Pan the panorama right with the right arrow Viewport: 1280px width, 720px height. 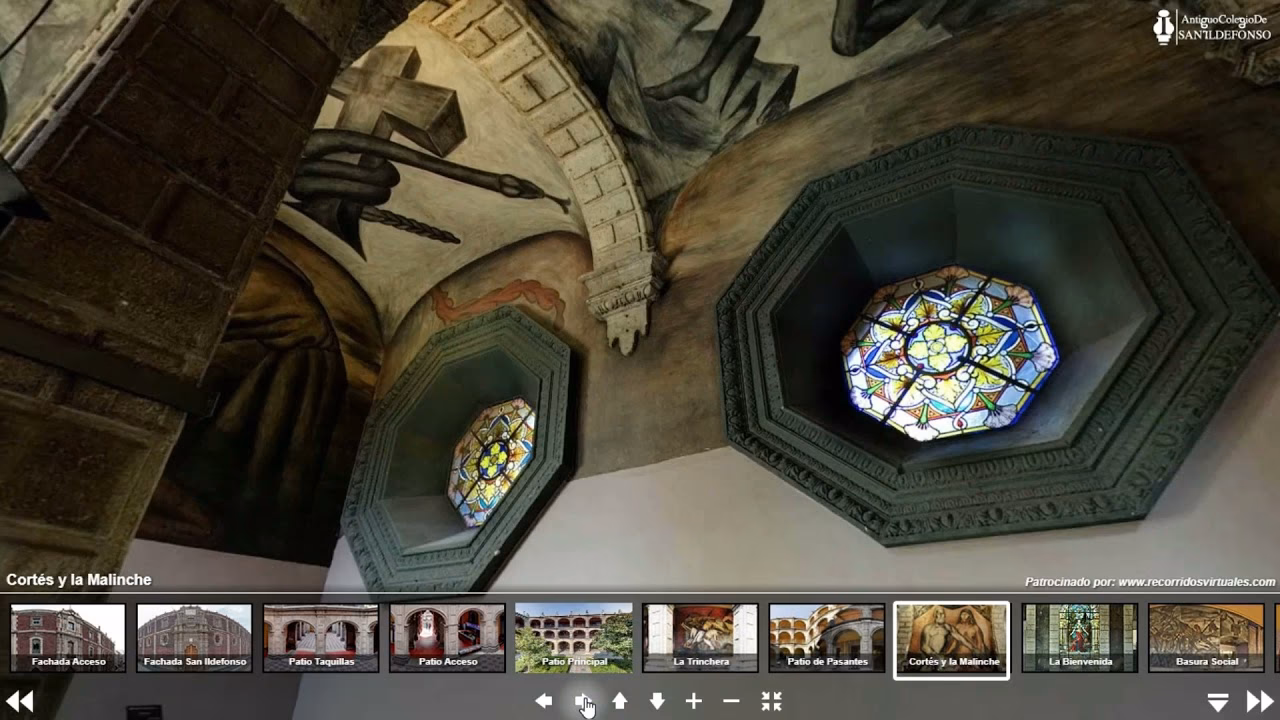coord(582,702)
